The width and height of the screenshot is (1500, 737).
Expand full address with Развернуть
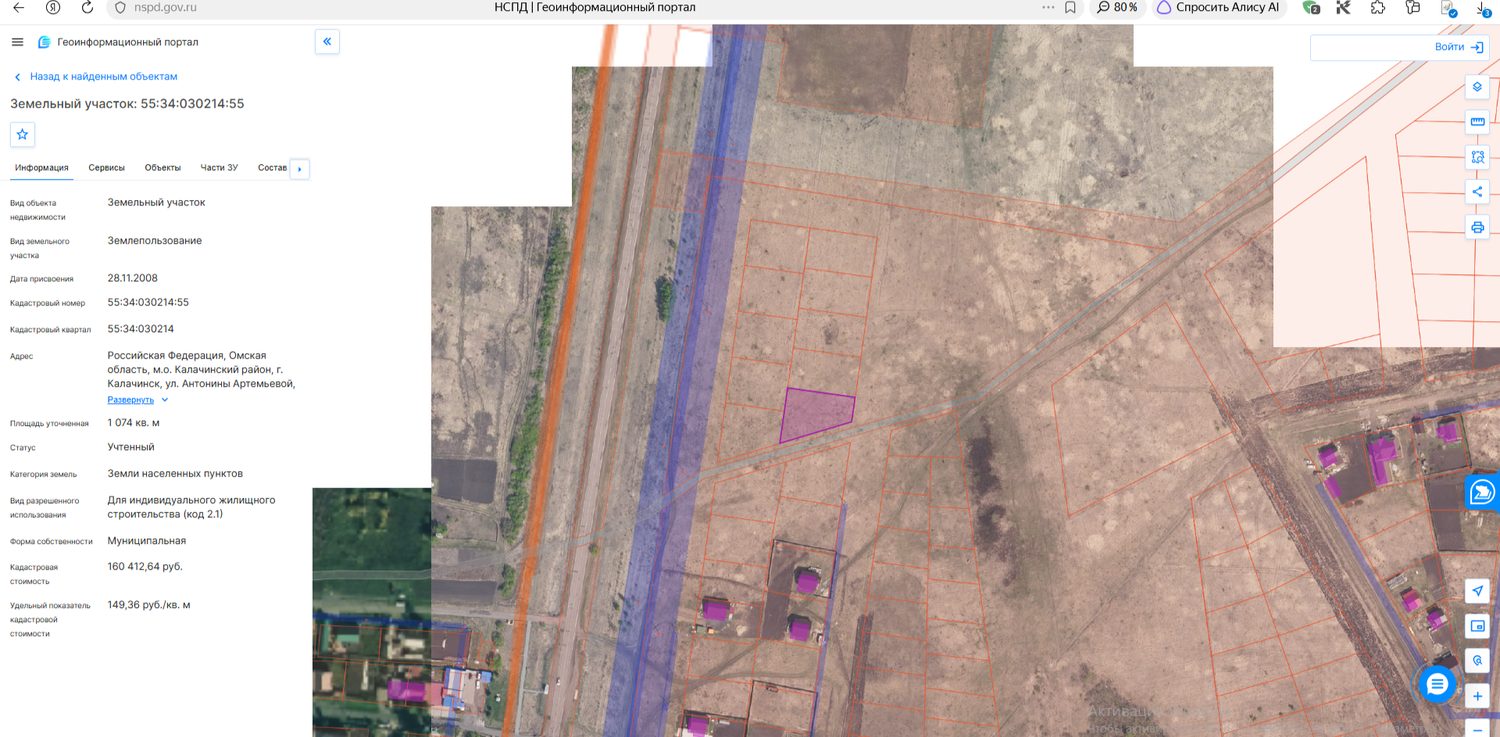pos(138,400)
